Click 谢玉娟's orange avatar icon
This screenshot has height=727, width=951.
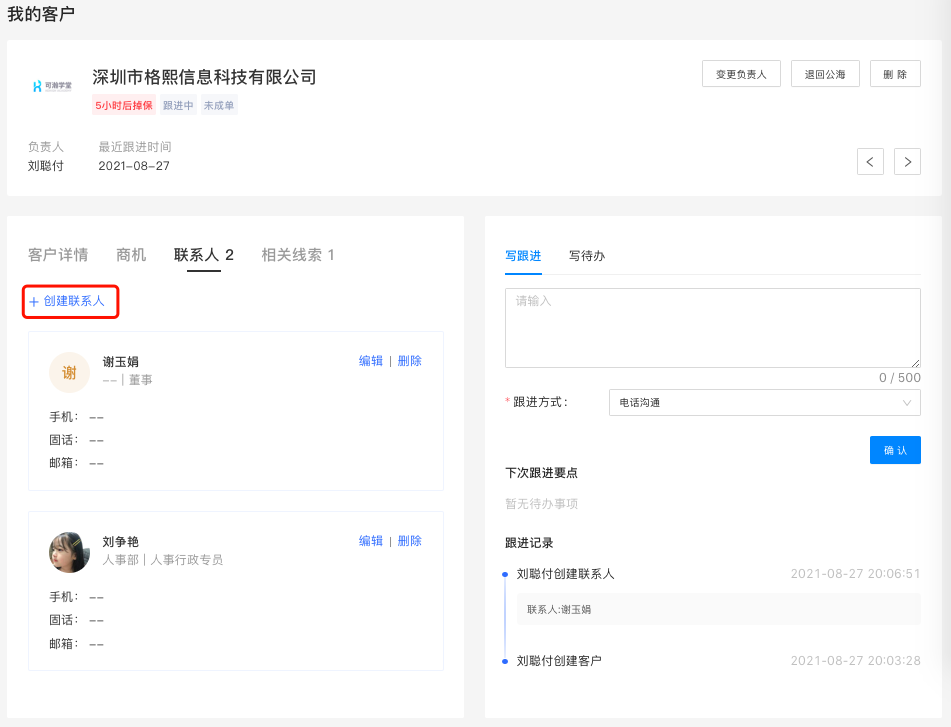pos(69,372)
